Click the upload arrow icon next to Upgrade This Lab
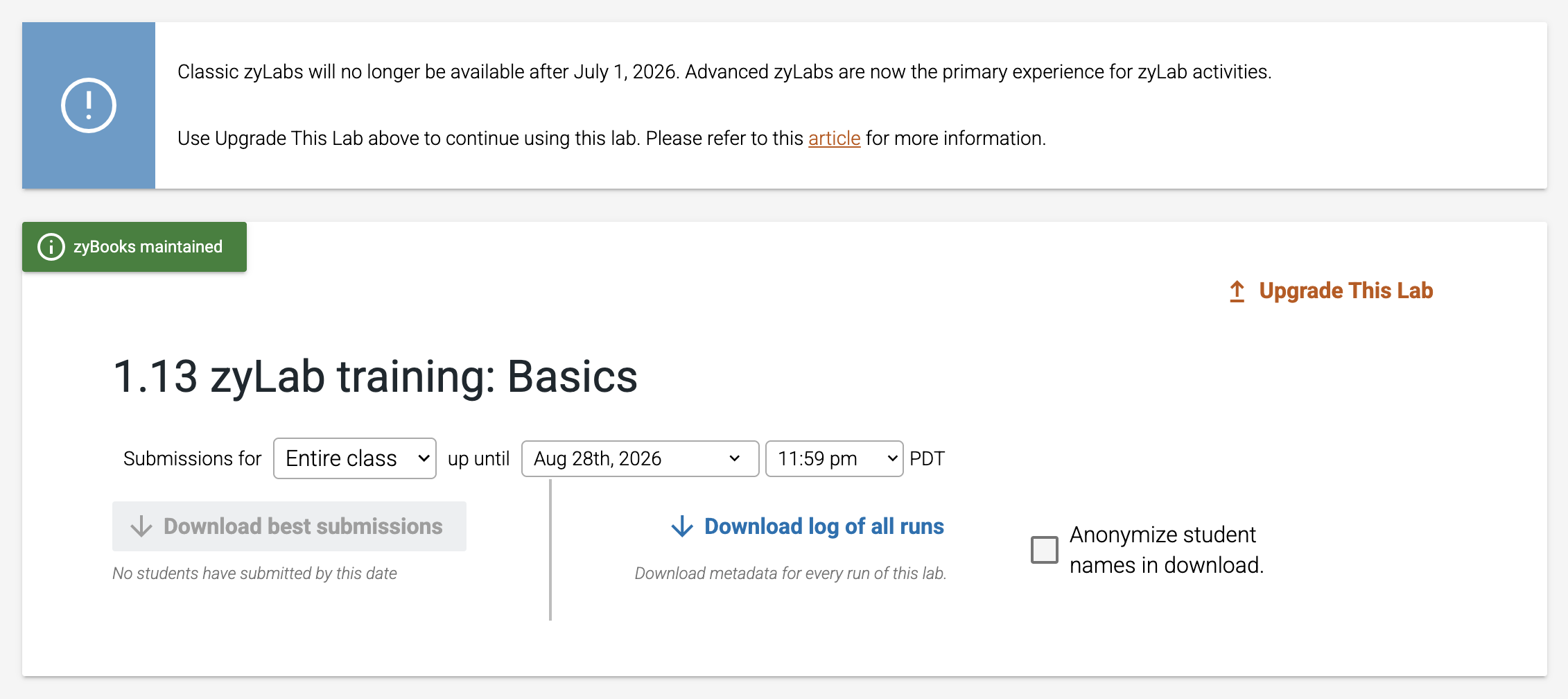Screen dimensions: 1568x699 (x=1237, y=291)
